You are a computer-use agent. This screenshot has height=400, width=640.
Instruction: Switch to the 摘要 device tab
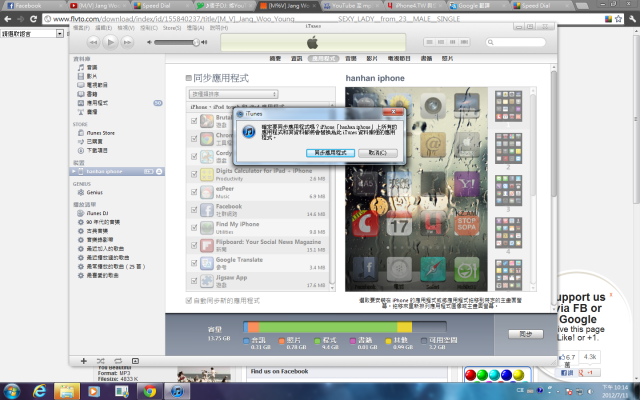(275, 58)
